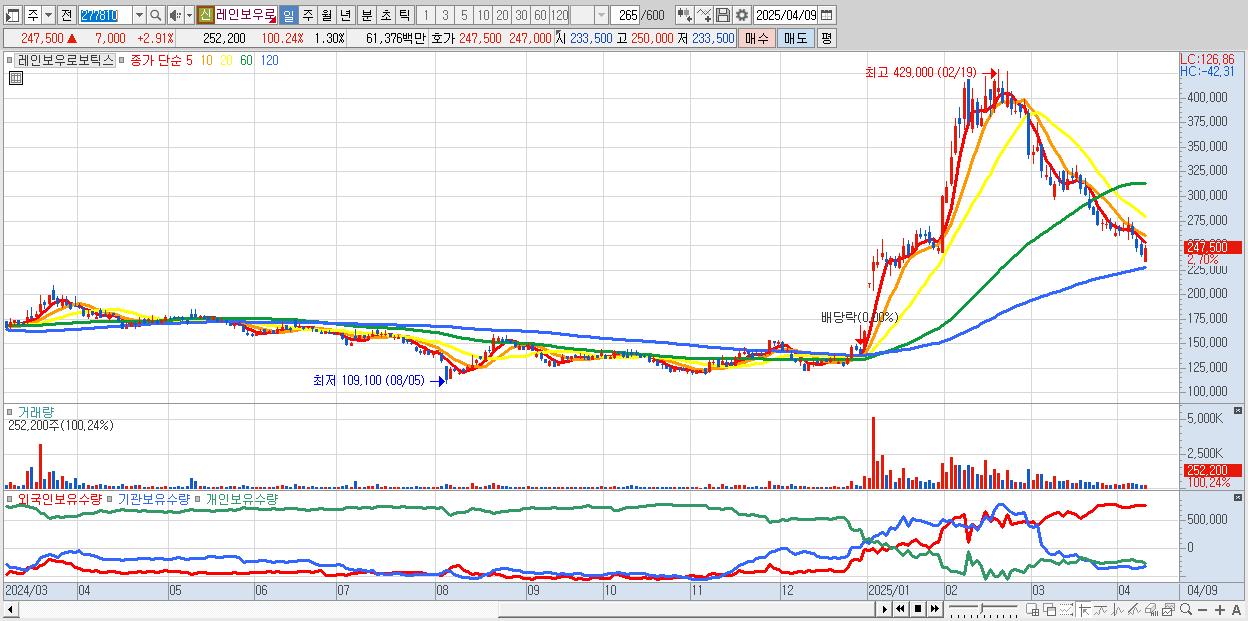This screenshot has width=1248, height=621.
Task: Click the trend line tool icon
Action: 1100,609
